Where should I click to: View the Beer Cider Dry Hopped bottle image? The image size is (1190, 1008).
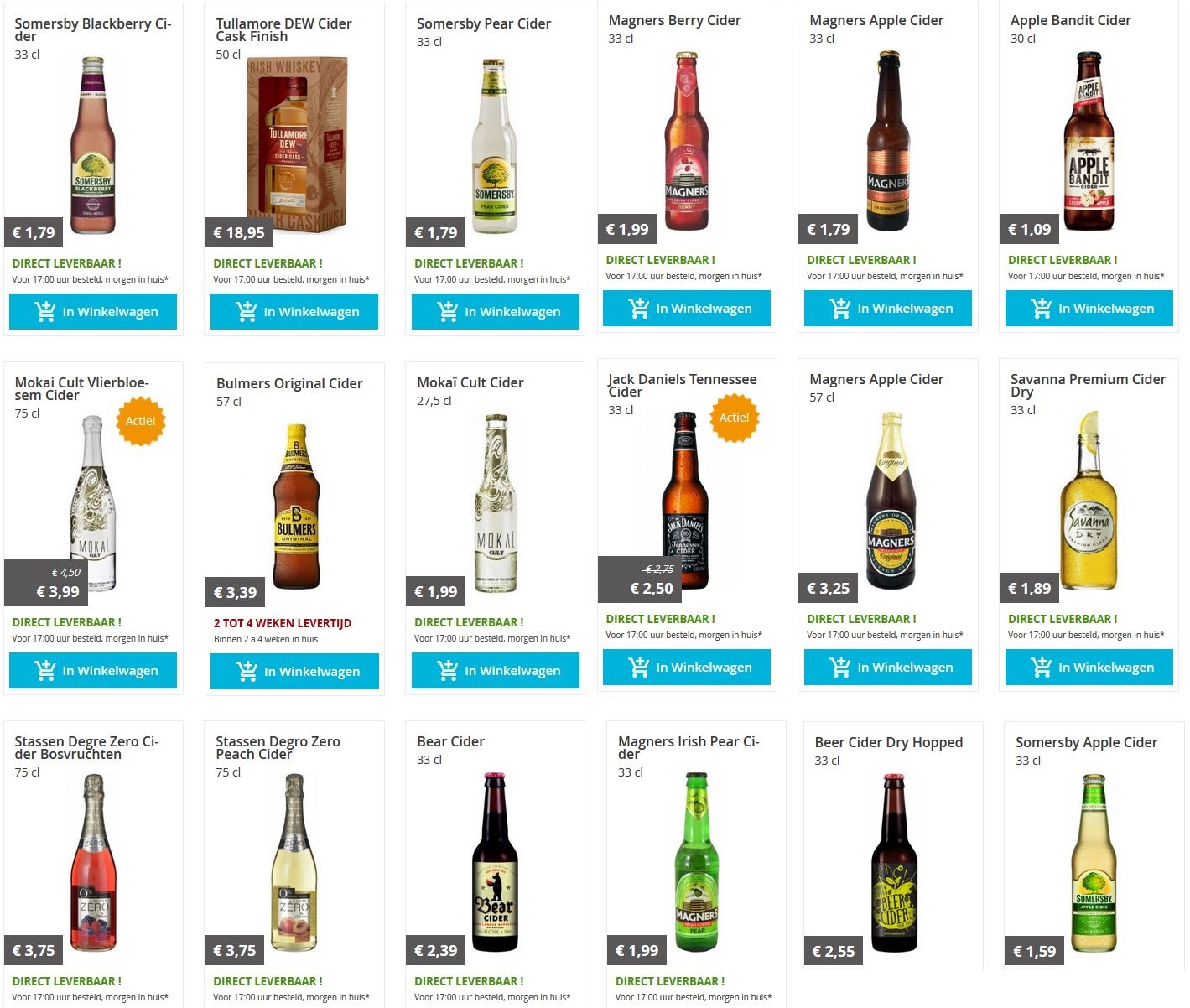tap(894, 863)
